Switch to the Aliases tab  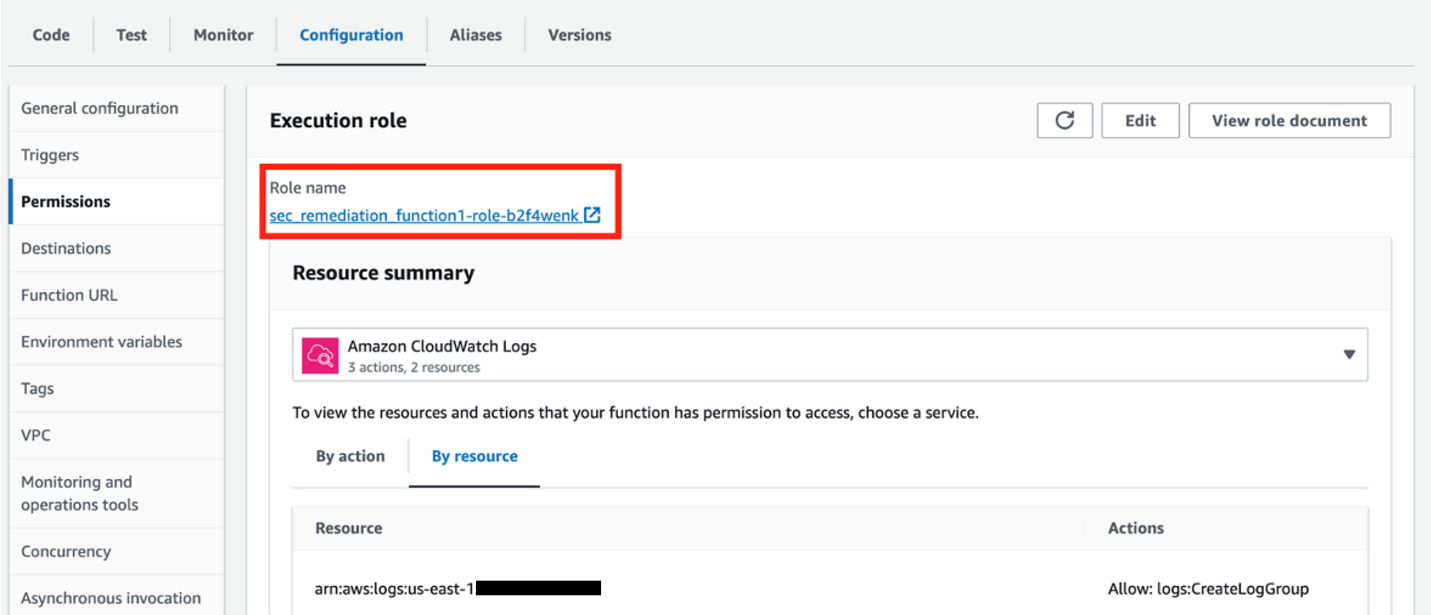click(x=475, y=34)
